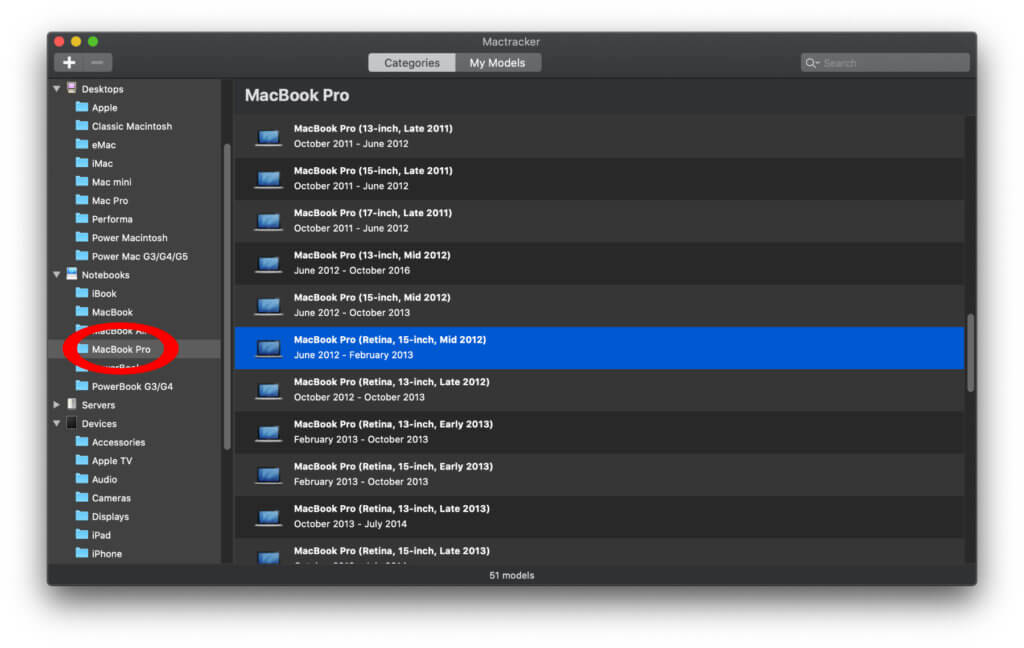Click the Desktops category icon in sidebar
Image resolution: width=1024 pixels, height=648 pixels.
click(x=71, y=88)
